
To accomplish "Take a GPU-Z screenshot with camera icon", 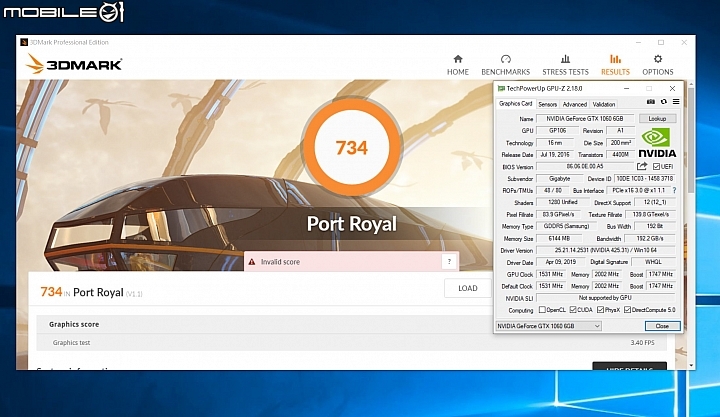I will coord(651,101).
